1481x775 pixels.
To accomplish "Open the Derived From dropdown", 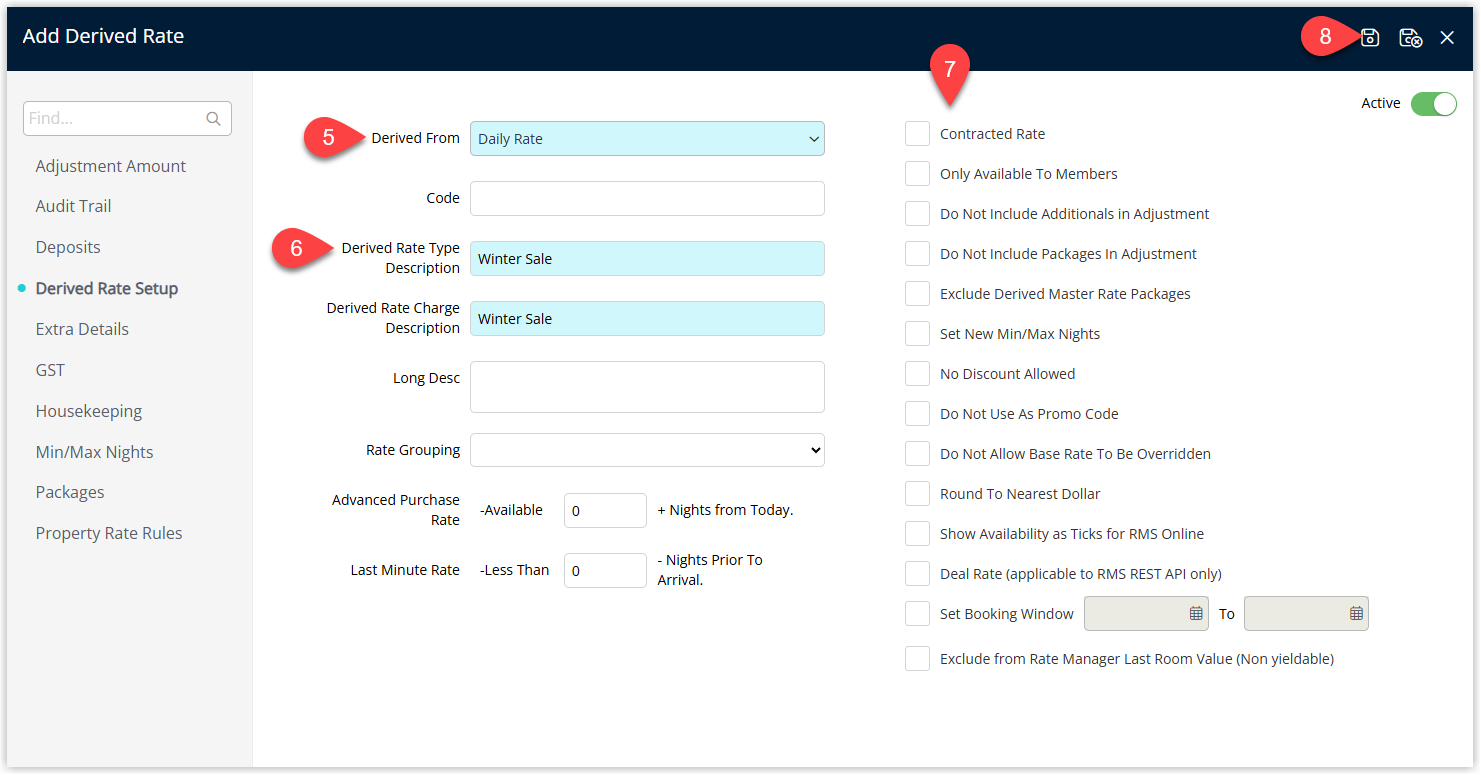I will click(647, 139).
